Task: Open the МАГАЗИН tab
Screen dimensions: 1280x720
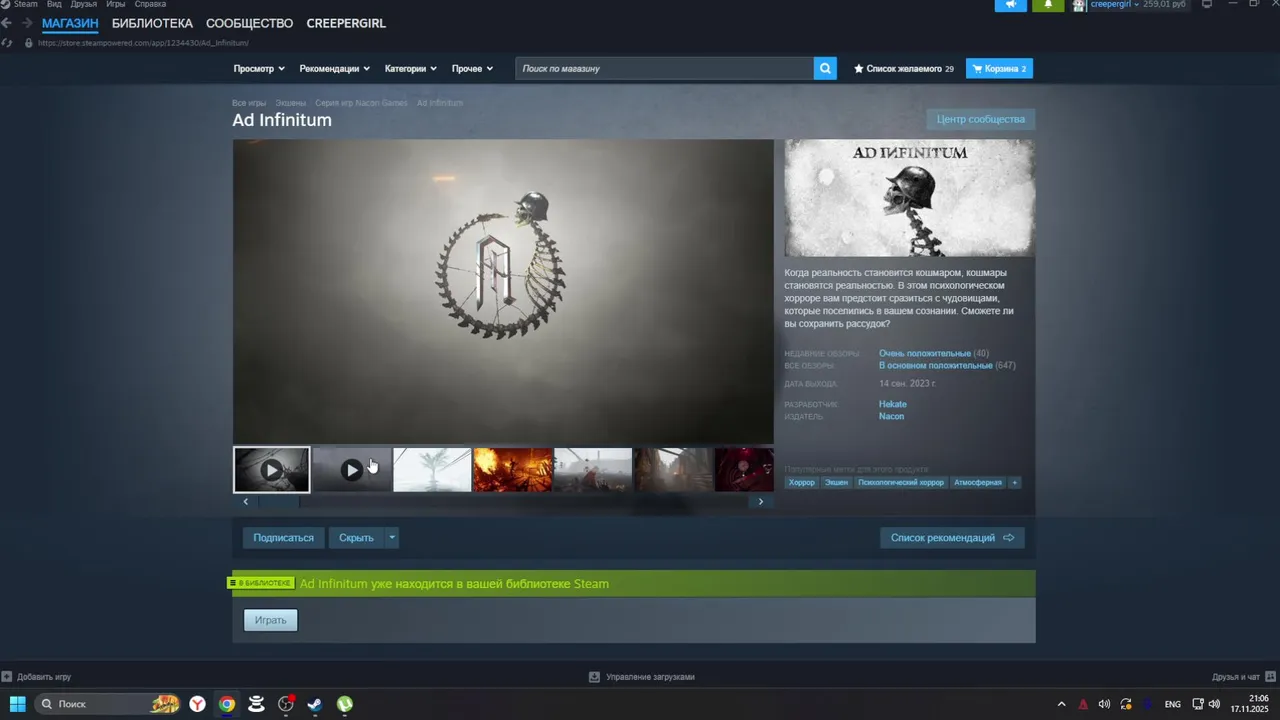Action: pyautogui.click(x=70, y=23)
